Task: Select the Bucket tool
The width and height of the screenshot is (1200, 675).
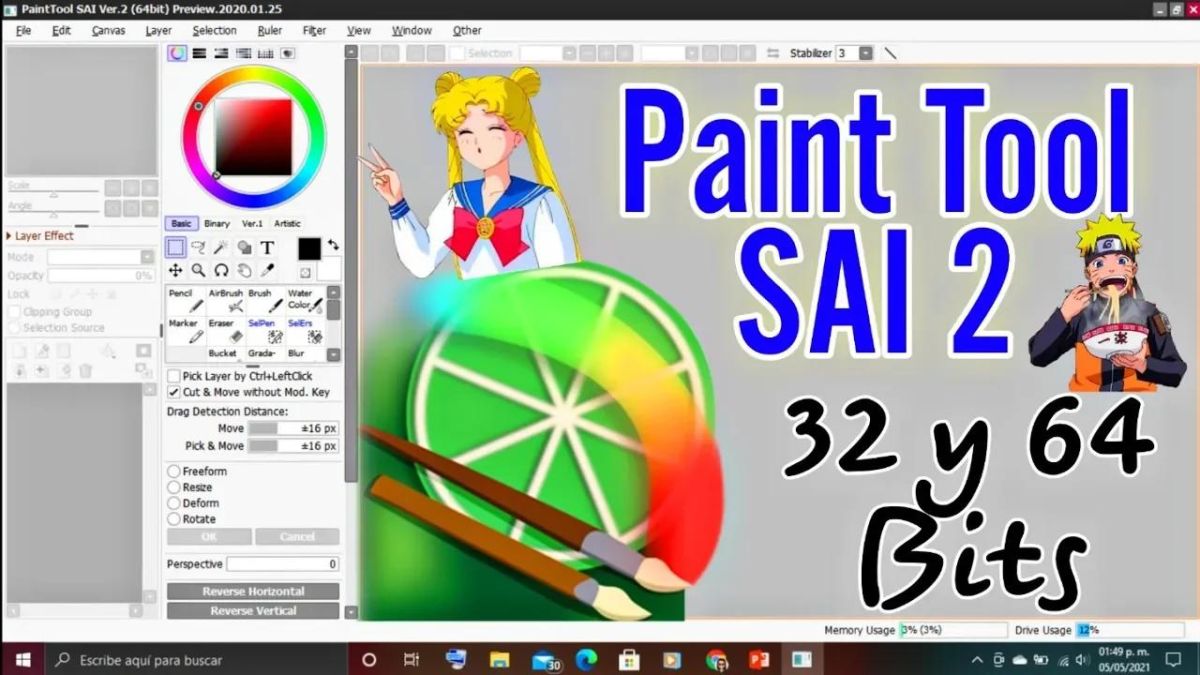Action: point(226,354)
